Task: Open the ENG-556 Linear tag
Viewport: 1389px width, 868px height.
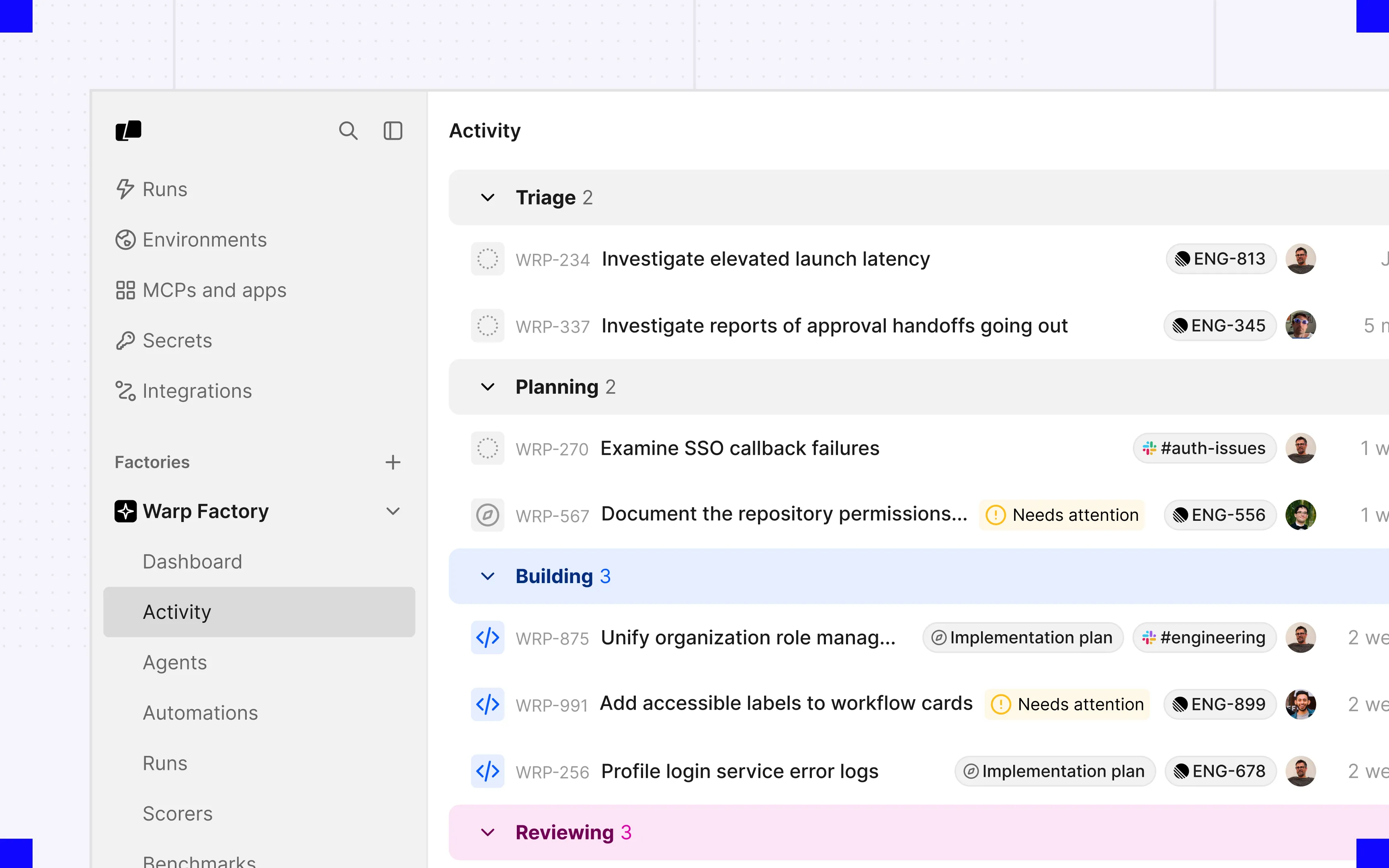Action: click(1220, 515)
